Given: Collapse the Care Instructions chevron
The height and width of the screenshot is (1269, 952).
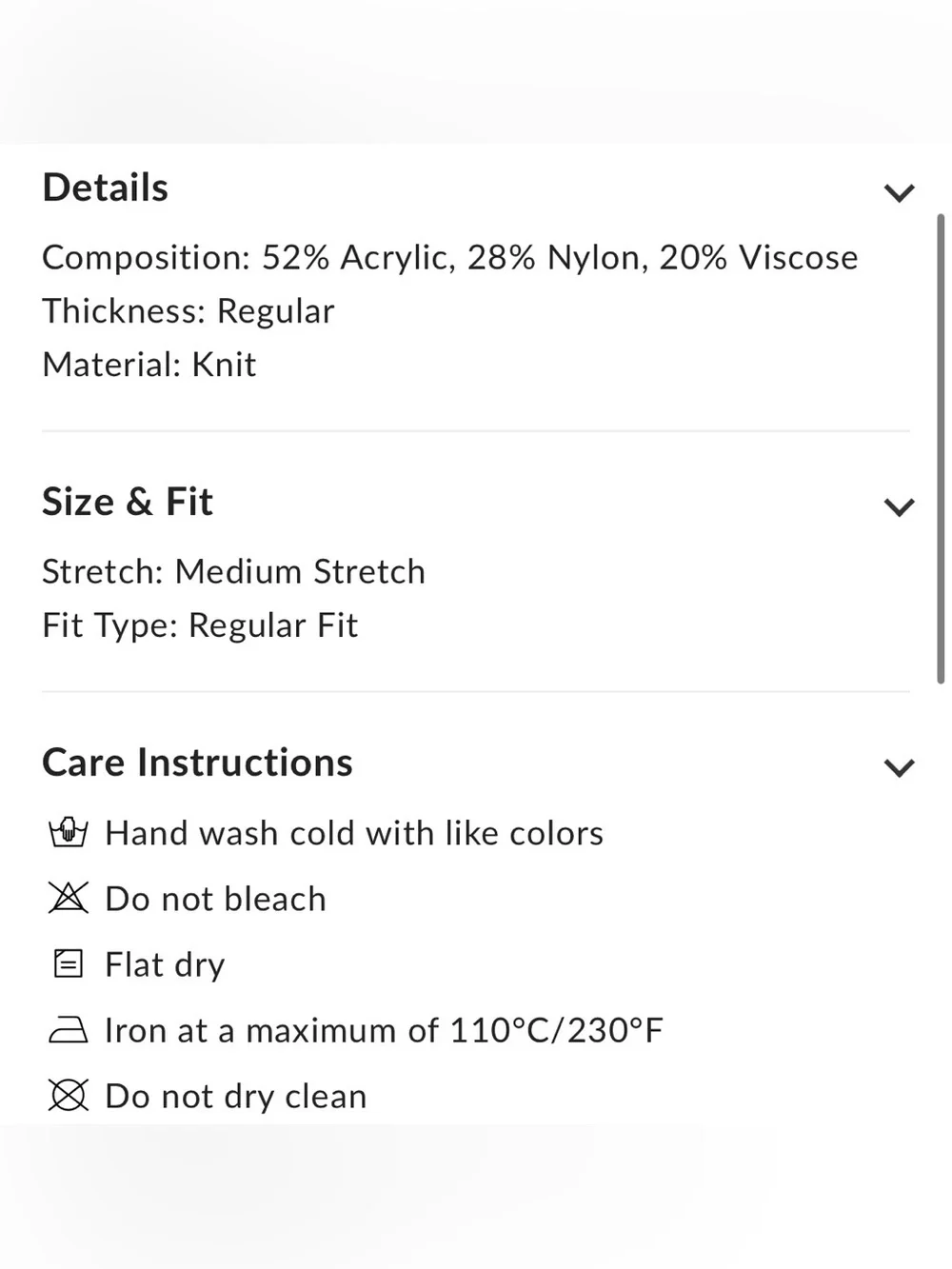Looking at the screenshot, I should pos(899,768).
